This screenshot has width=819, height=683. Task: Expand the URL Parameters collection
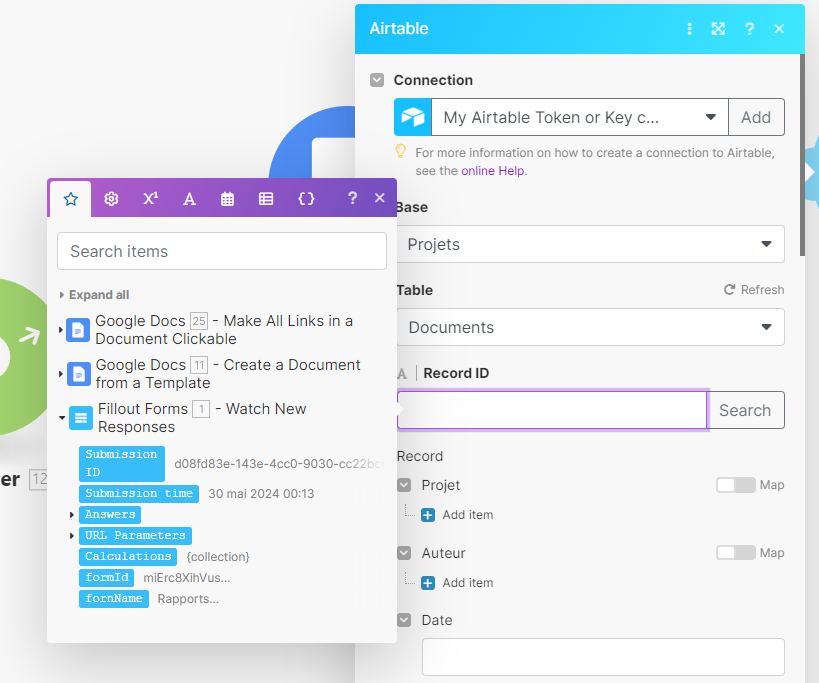pos(72,536)
